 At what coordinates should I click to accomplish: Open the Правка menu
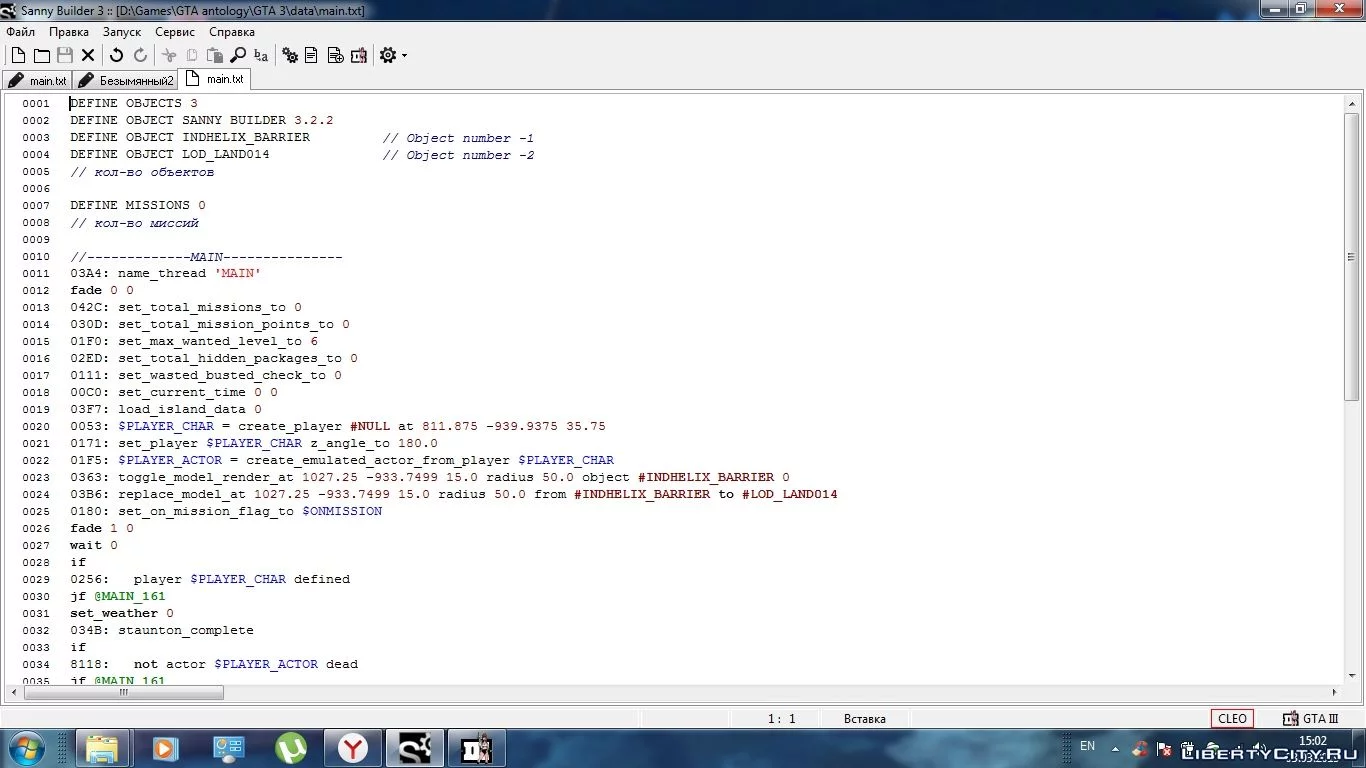pos(69,32)
